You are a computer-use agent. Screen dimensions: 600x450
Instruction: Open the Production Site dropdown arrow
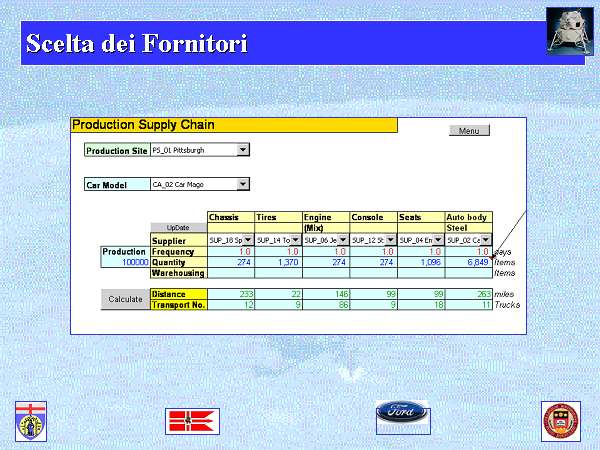click(243, 150)
